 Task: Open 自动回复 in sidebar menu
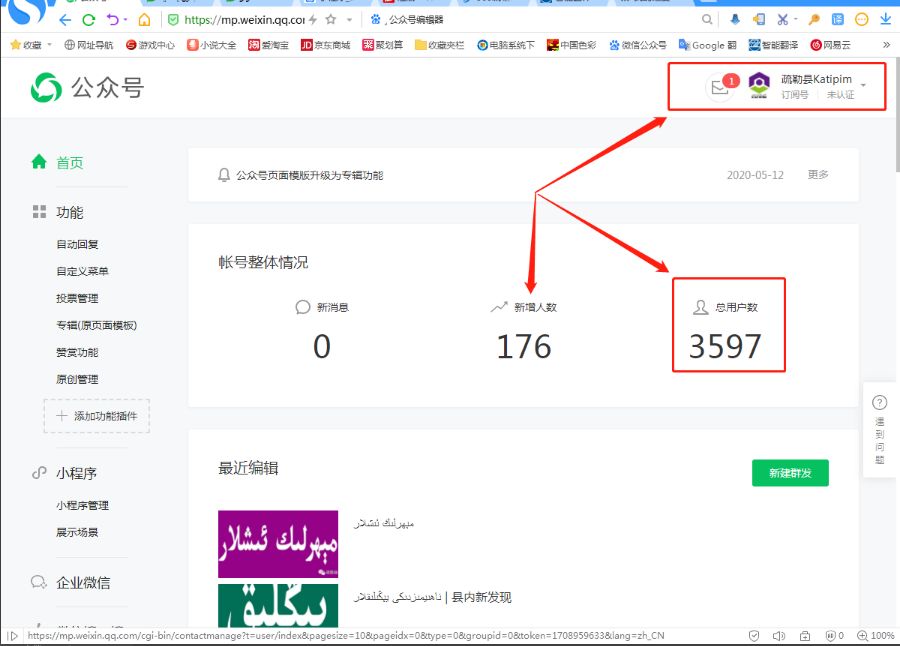point(77,244)
